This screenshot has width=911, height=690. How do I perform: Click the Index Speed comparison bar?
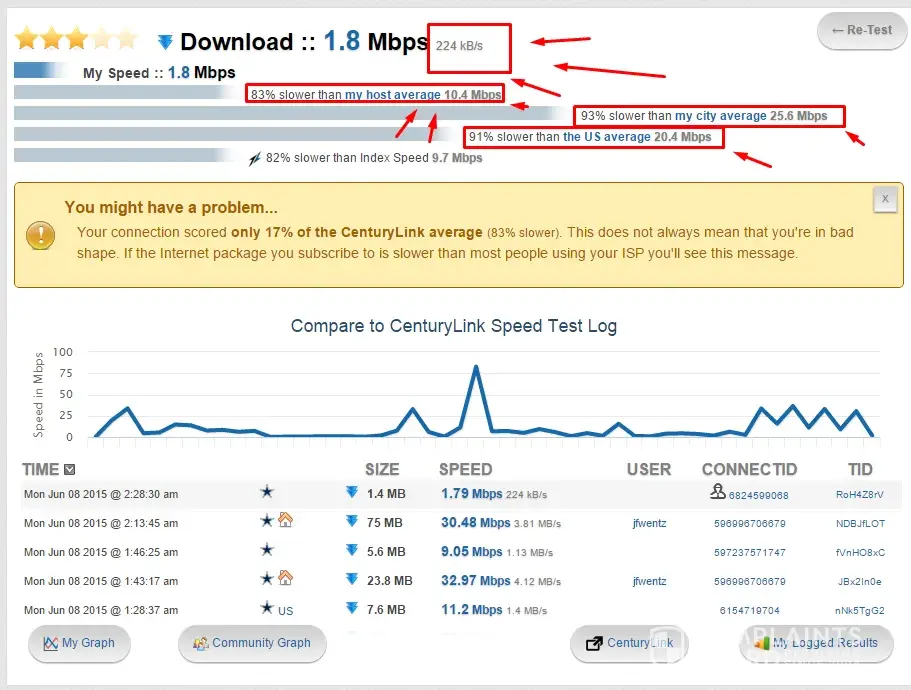[x=125, y=155]
